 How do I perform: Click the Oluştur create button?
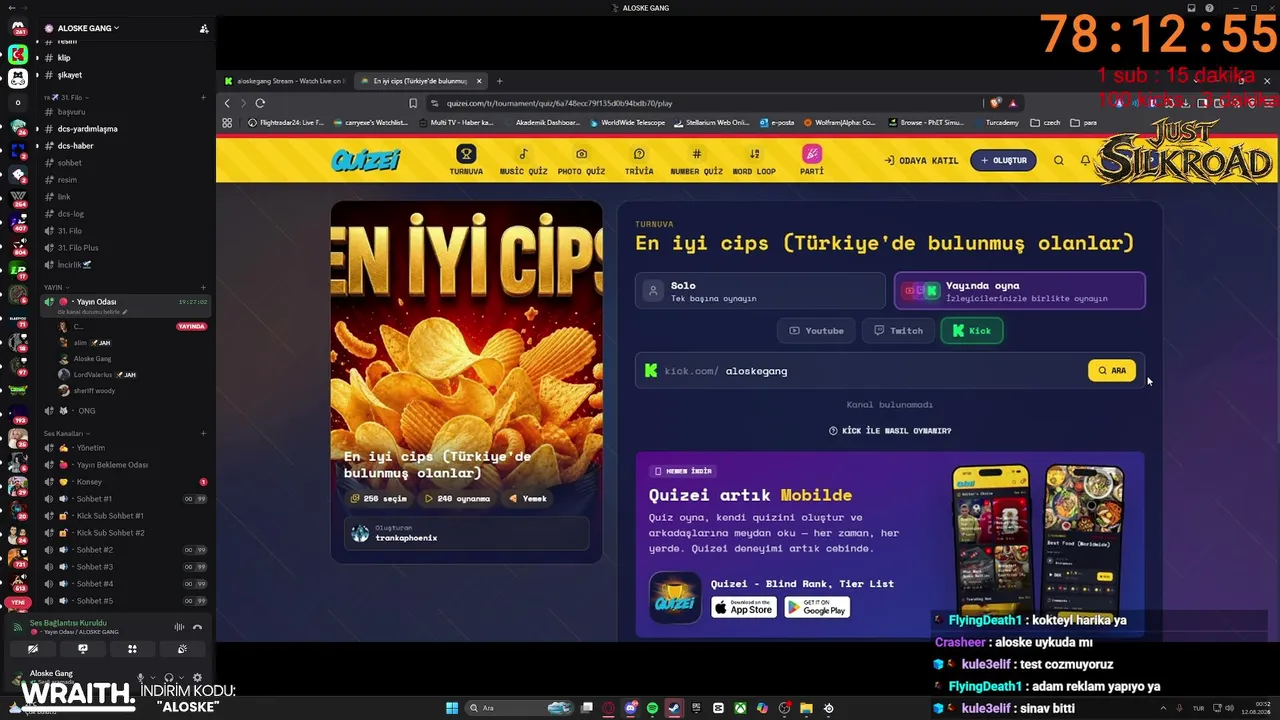(1003, 160)
